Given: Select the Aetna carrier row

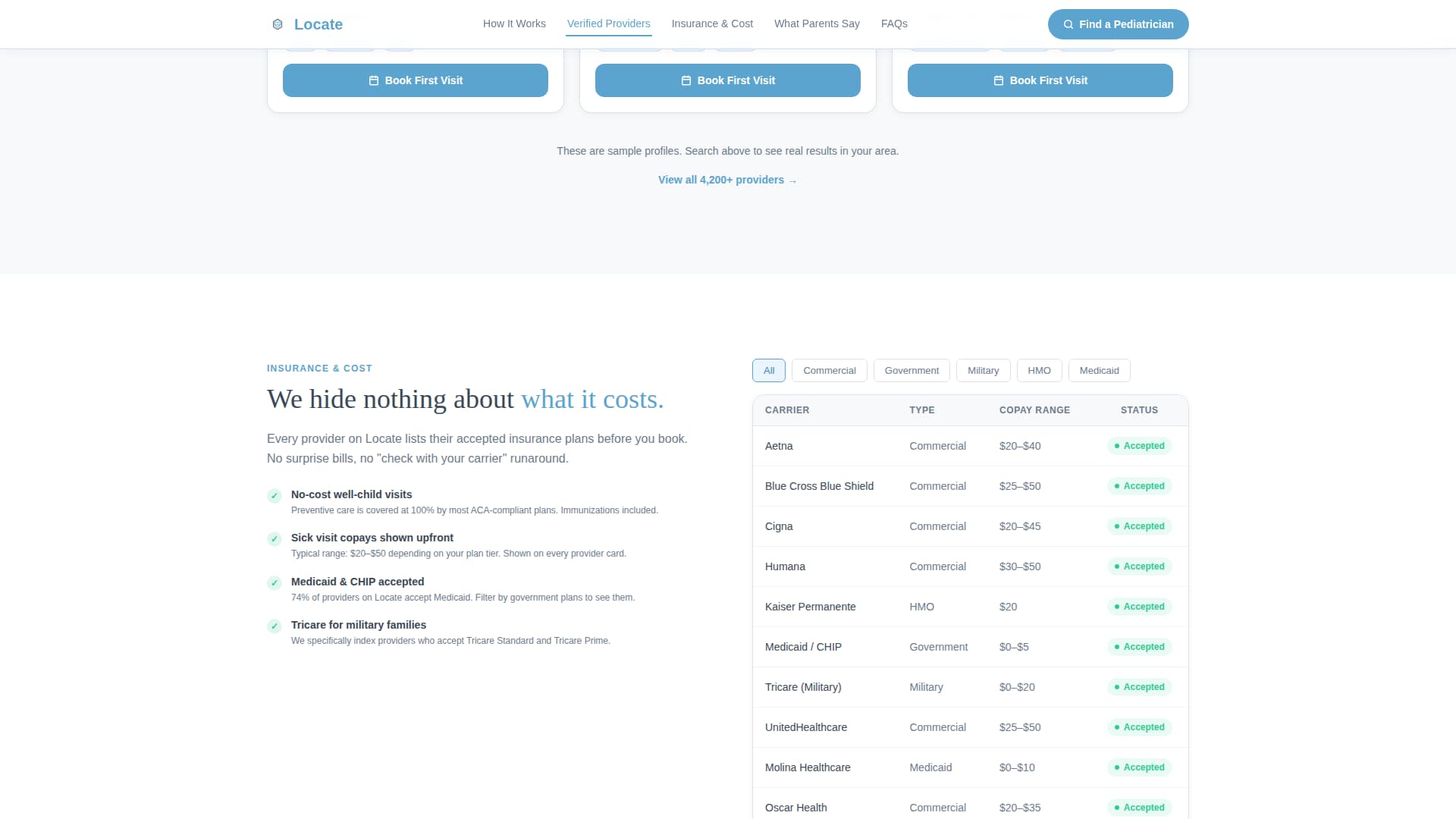Looking at the screenshot, I should (971, 446).
